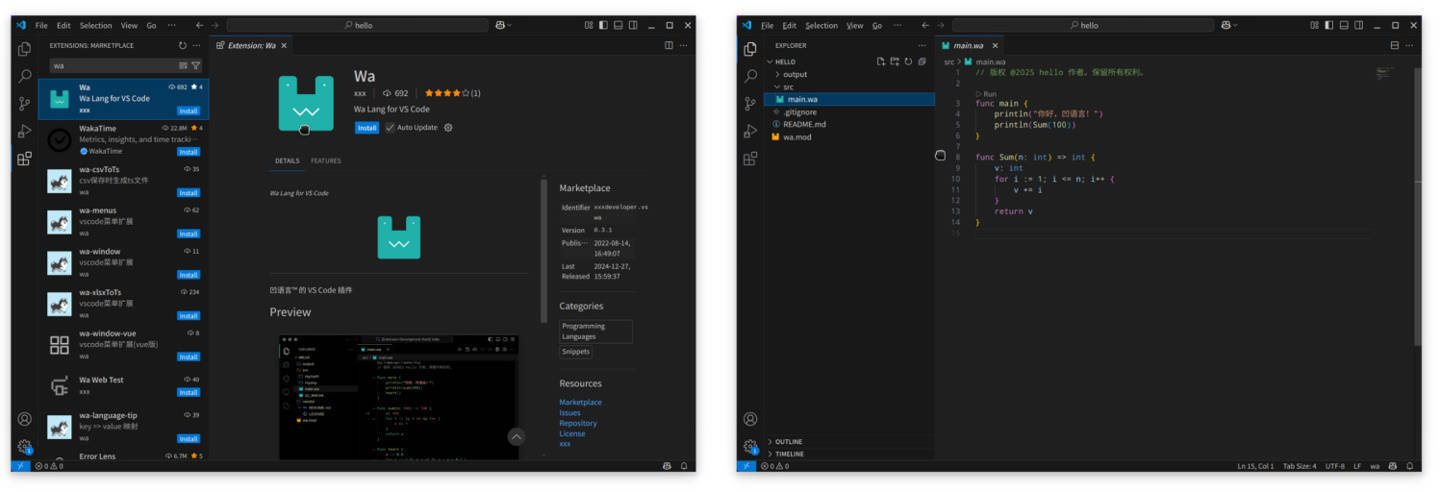The width and height of the screenshot is (1440, 492).
Task: Refresh the Extensions Marketplace list
Action: [182, 45]
